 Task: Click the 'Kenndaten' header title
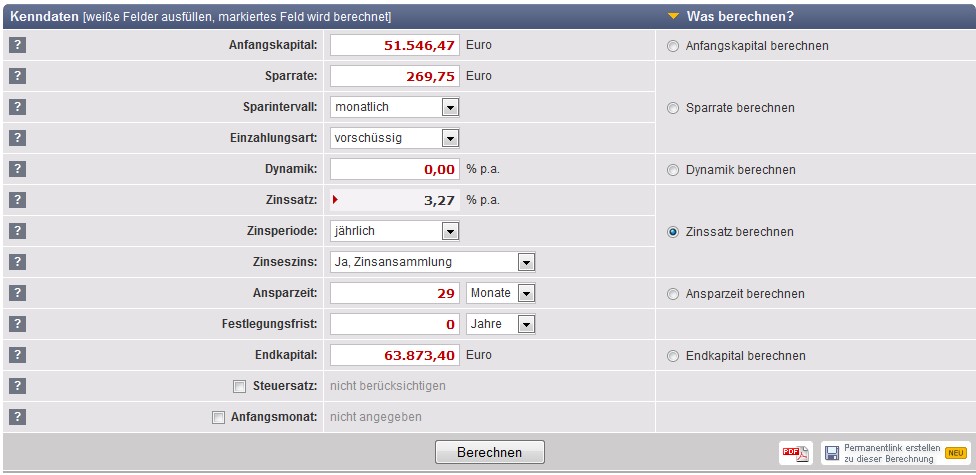[x=44, y=16]
